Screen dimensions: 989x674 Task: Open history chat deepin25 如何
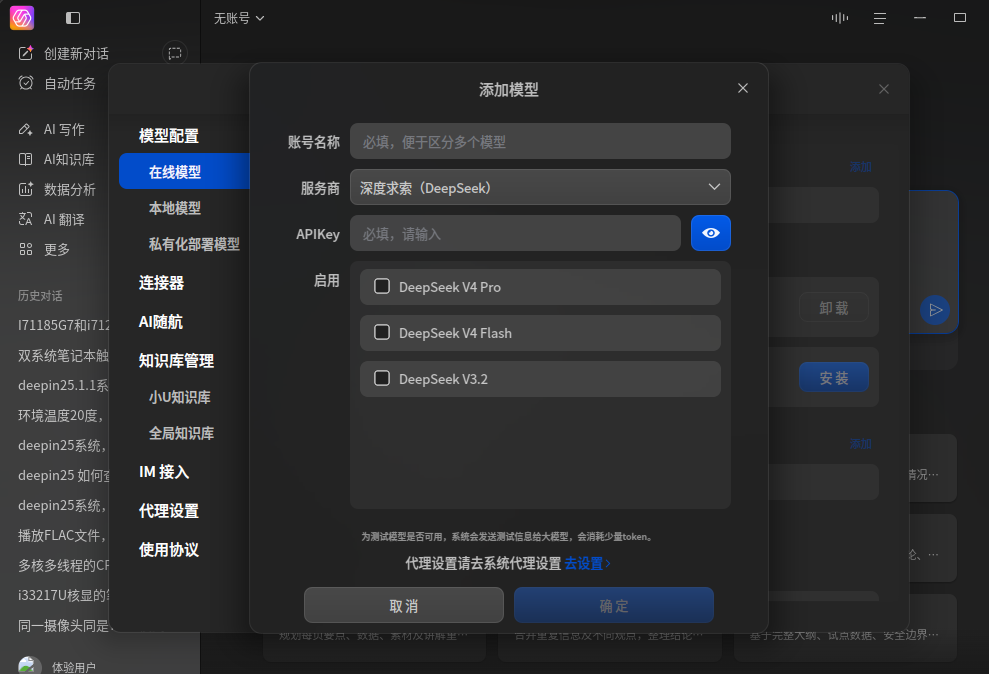pos(65,475)
